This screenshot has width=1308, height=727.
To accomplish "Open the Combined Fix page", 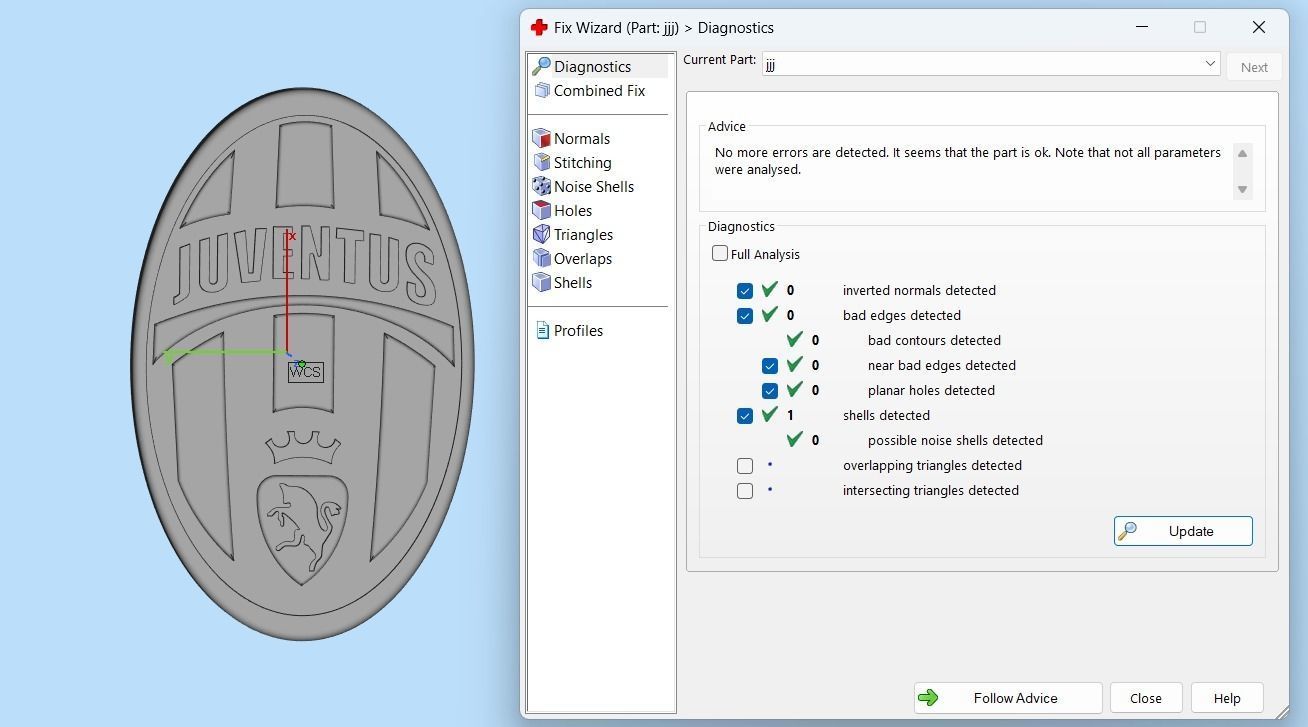I will click(x=599, y=90).
